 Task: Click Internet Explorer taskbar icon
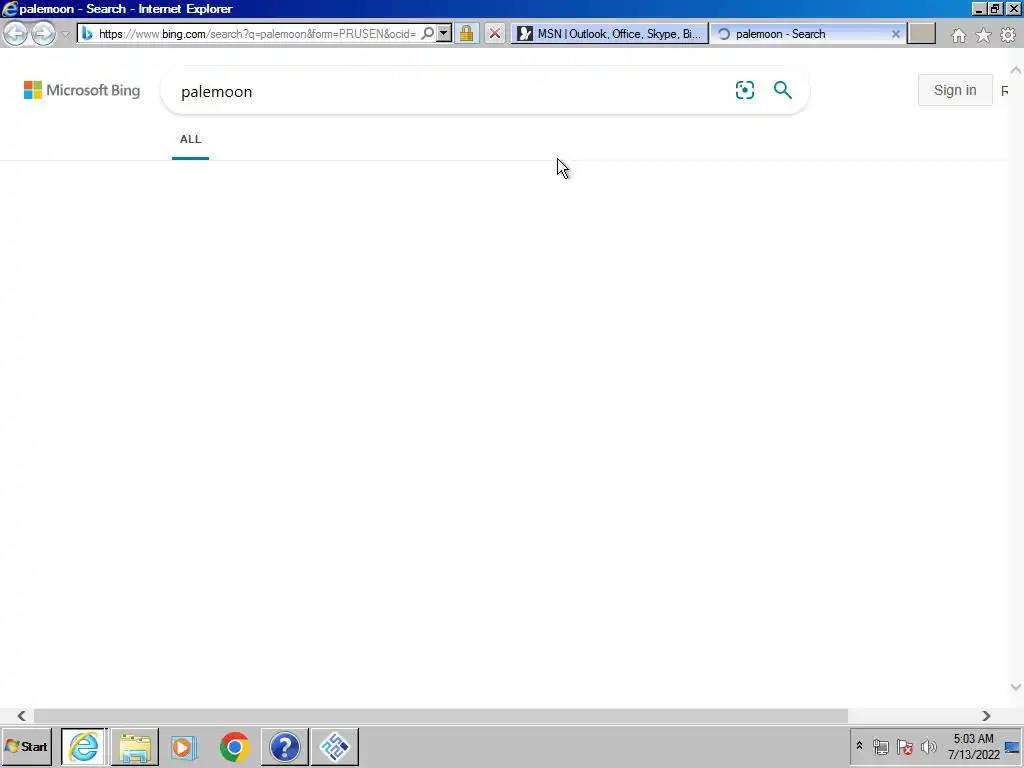84,746
